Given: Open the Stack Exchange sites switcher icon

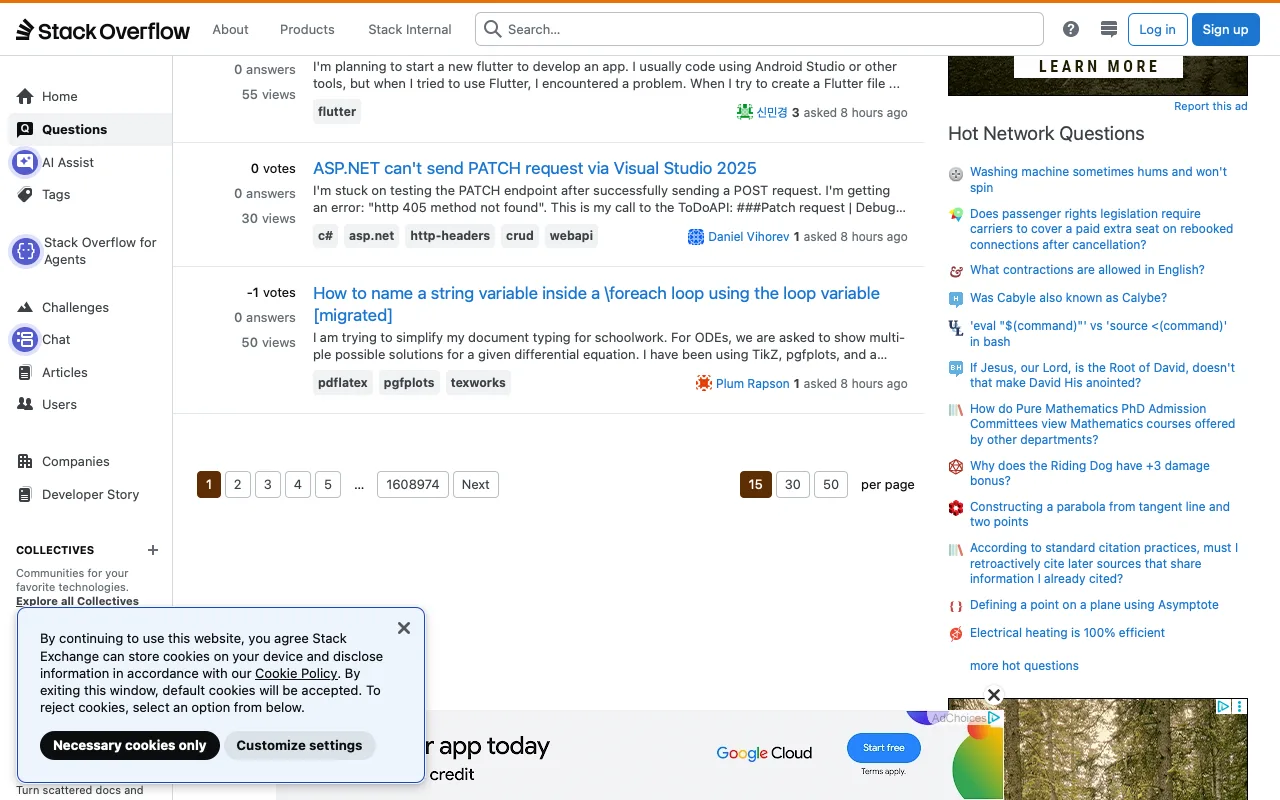Looking at the screenshot, I should pyautogui.click(x=1108, y=29).
